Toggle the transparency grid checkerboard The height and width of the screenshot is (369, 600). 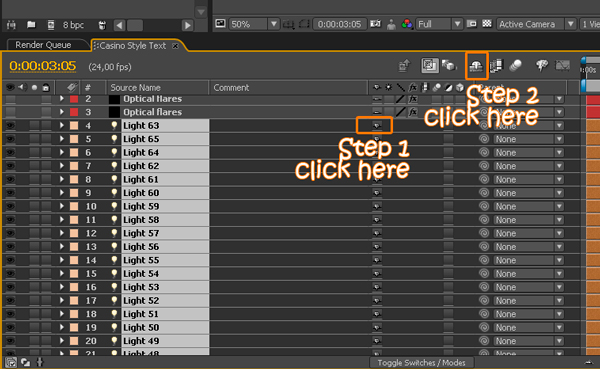tap(487, 24)
